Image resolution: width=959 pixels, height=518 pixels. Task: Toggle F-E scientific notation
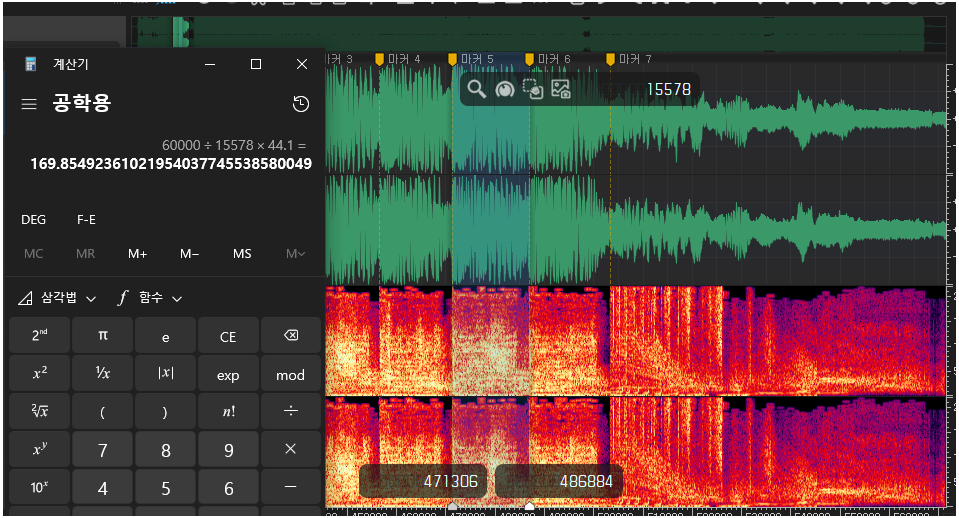pyautogui.click(x=86, y=220)
